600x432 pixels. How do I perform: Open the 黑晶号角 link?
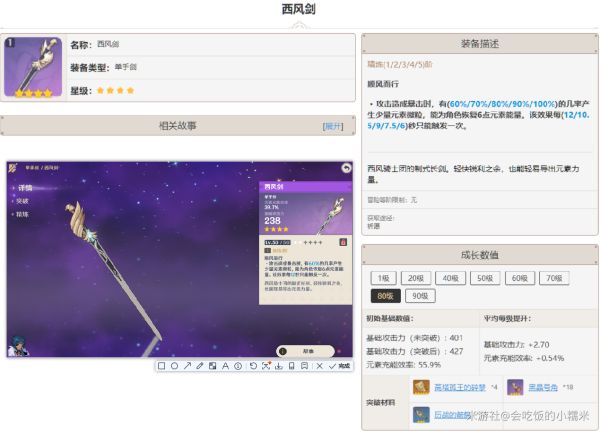click(543, 388)
